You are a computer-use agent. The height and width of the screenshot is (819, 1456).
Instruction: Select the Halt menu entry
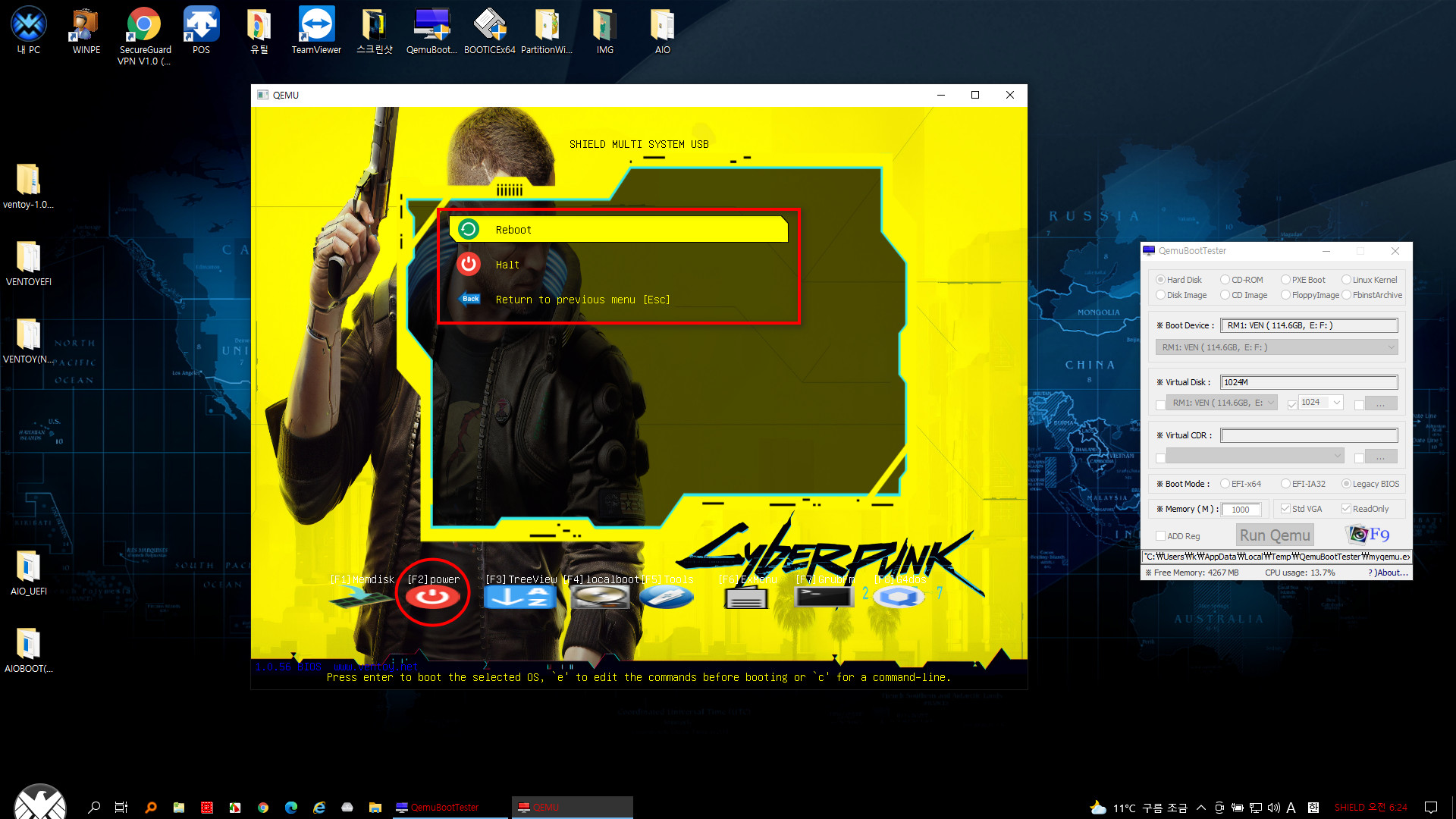click(619, 265)
